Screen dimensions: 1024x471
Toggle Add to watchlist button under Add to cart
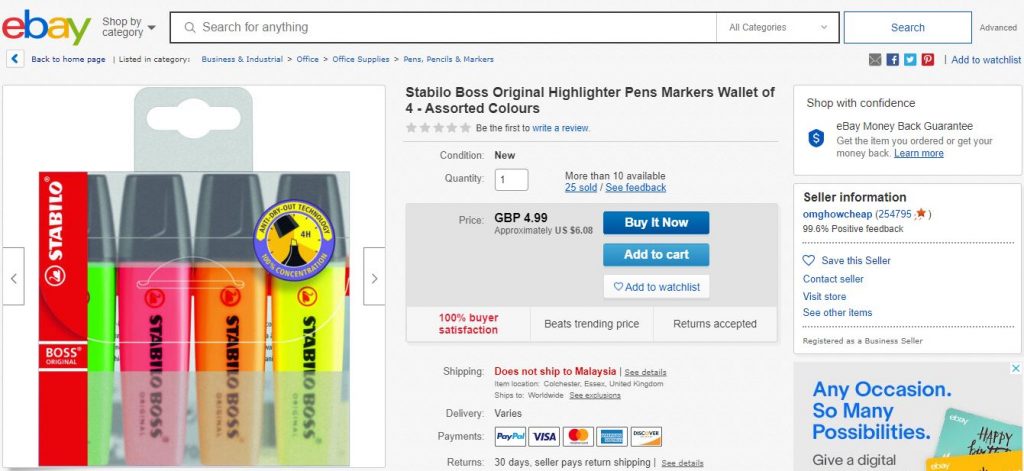click(656, 287)
